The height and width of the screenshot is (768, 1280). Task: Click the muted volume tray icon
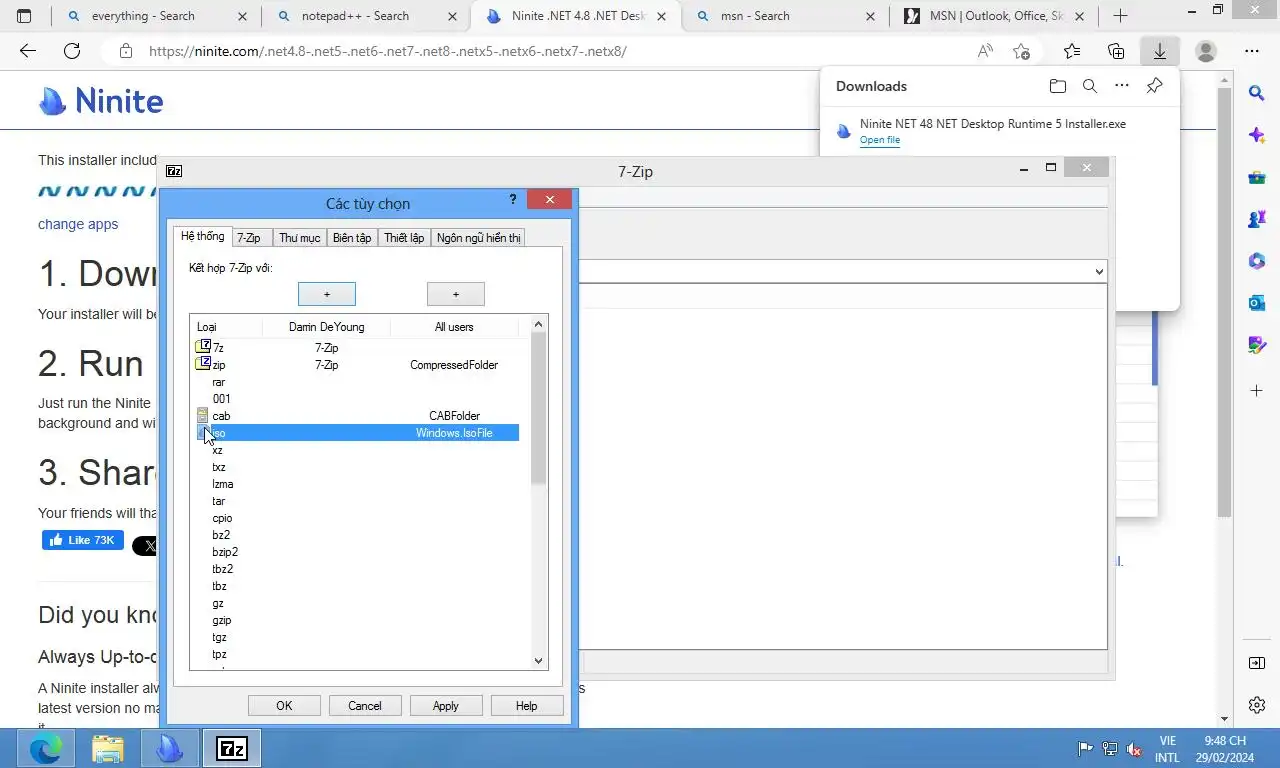[x=1134, y=749]
